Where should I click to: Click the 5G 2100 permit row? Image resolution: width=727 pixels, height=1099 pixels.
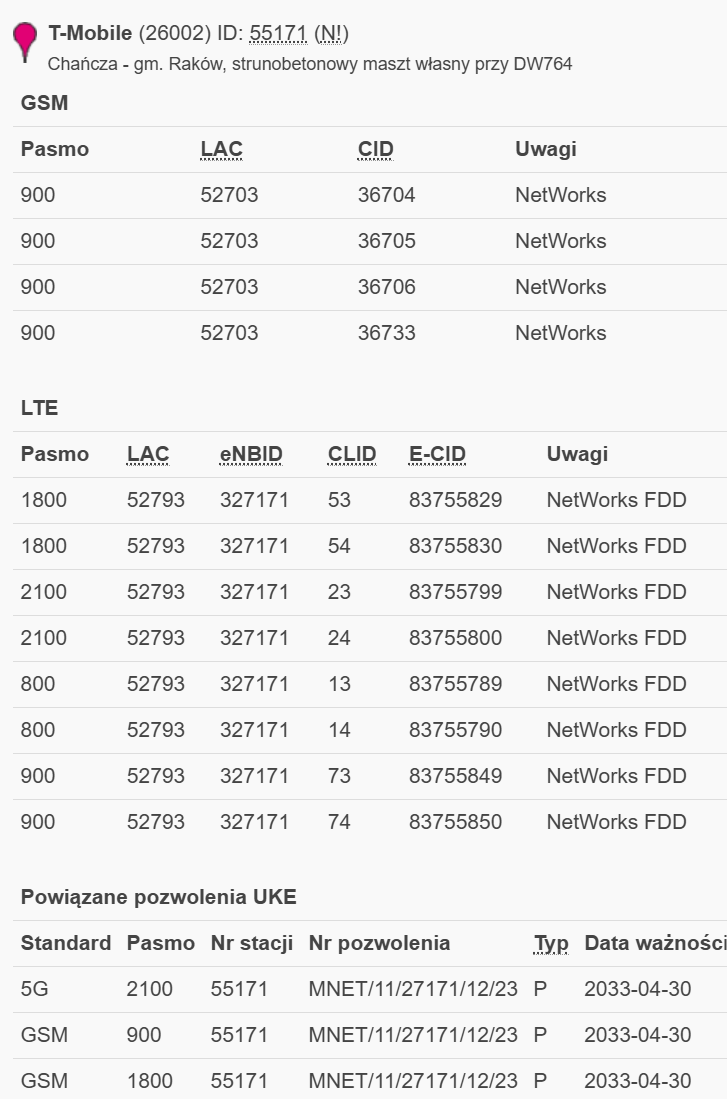coord(369,989)
